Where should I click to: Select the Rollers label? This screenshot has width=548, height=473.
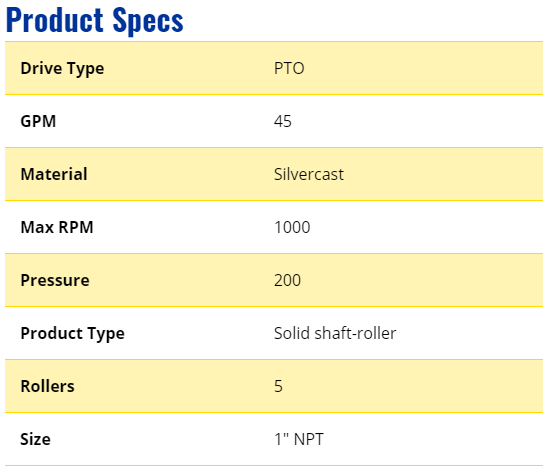pyautogui.click(x=48, y=386)
